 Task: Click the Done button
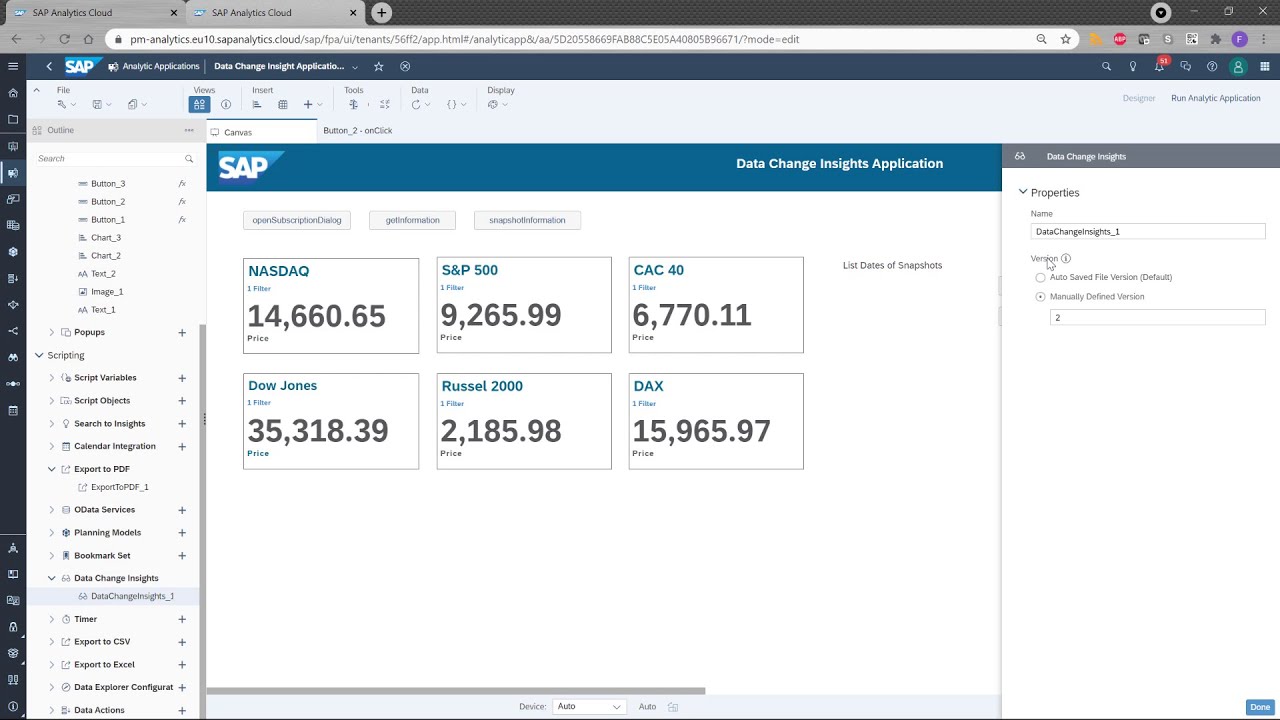[1260, 707]
